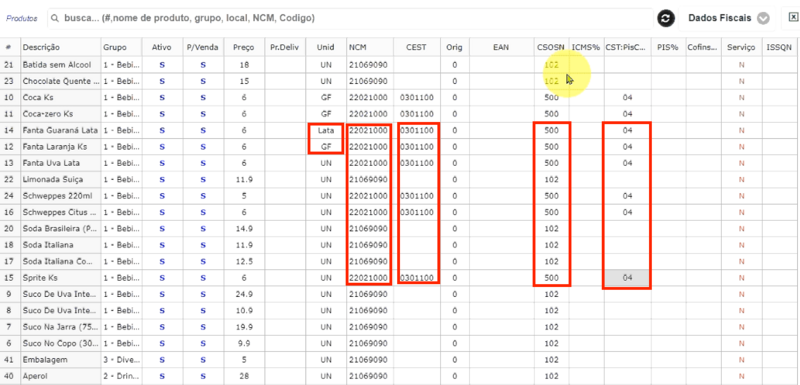Toggle P/Venda S for Limonada Suiça
The height and width of the screenshot is (385, 800).
click(x=203, y=179)
